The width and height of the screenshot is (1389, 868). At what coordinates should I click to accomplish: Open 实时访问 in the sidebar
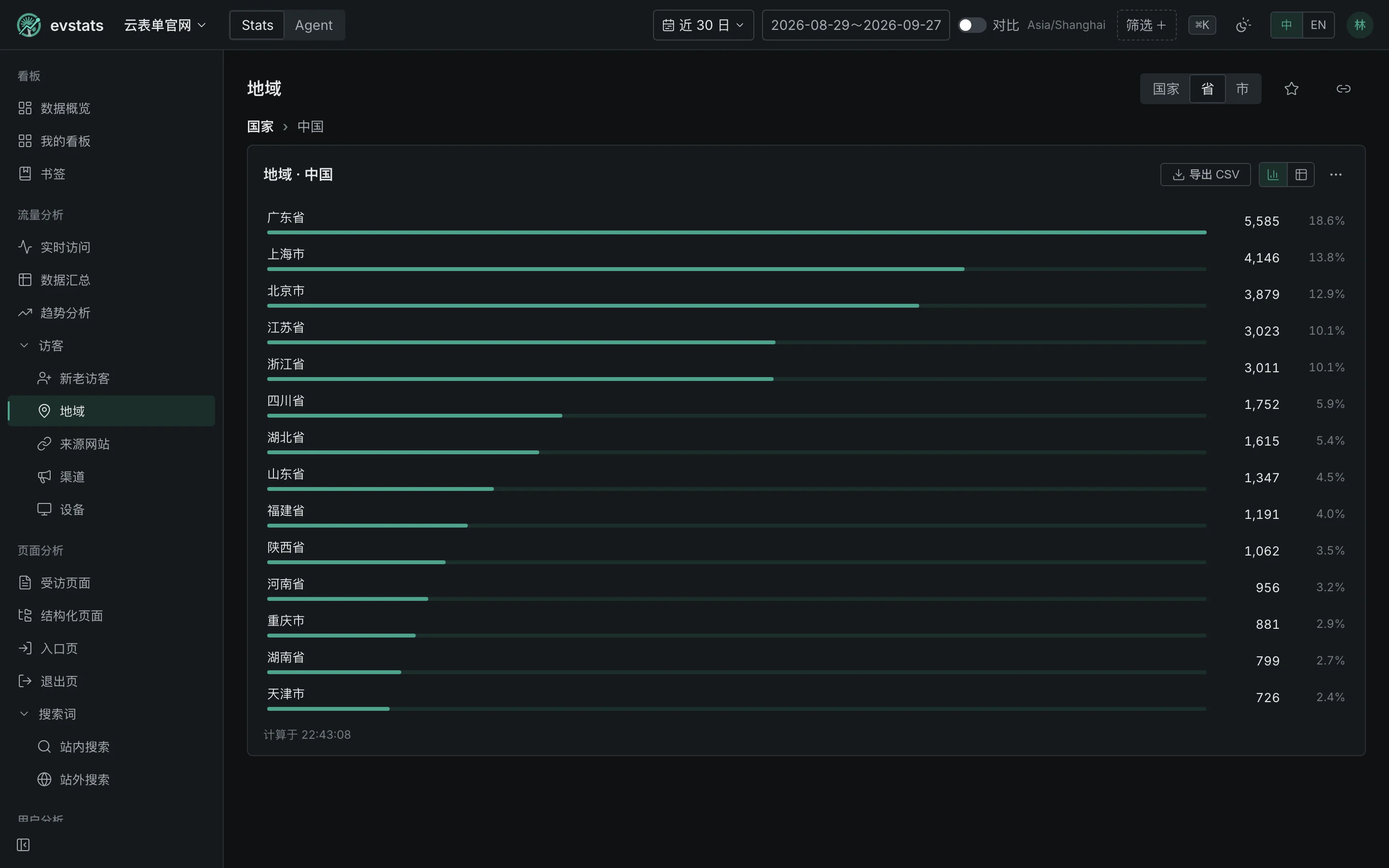[x=111, y=247]
